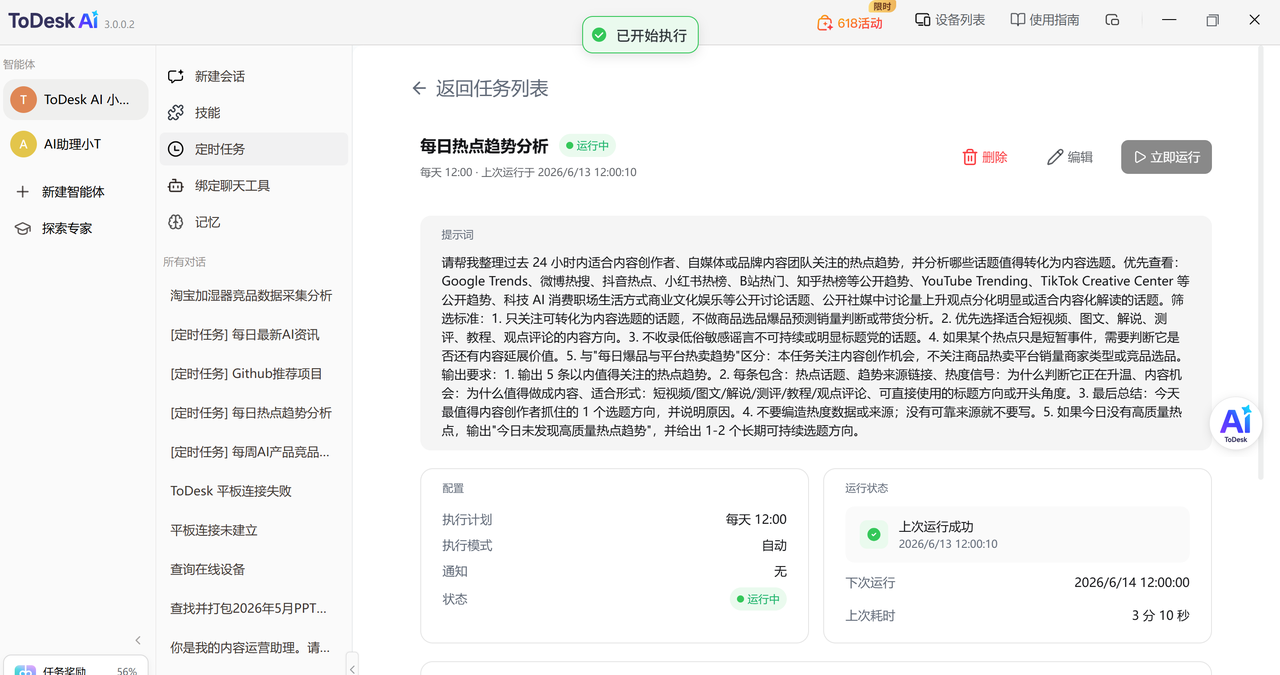Click the floating ToDesk AI assistant icon
1280x675 pixels.
(1236, 424)
